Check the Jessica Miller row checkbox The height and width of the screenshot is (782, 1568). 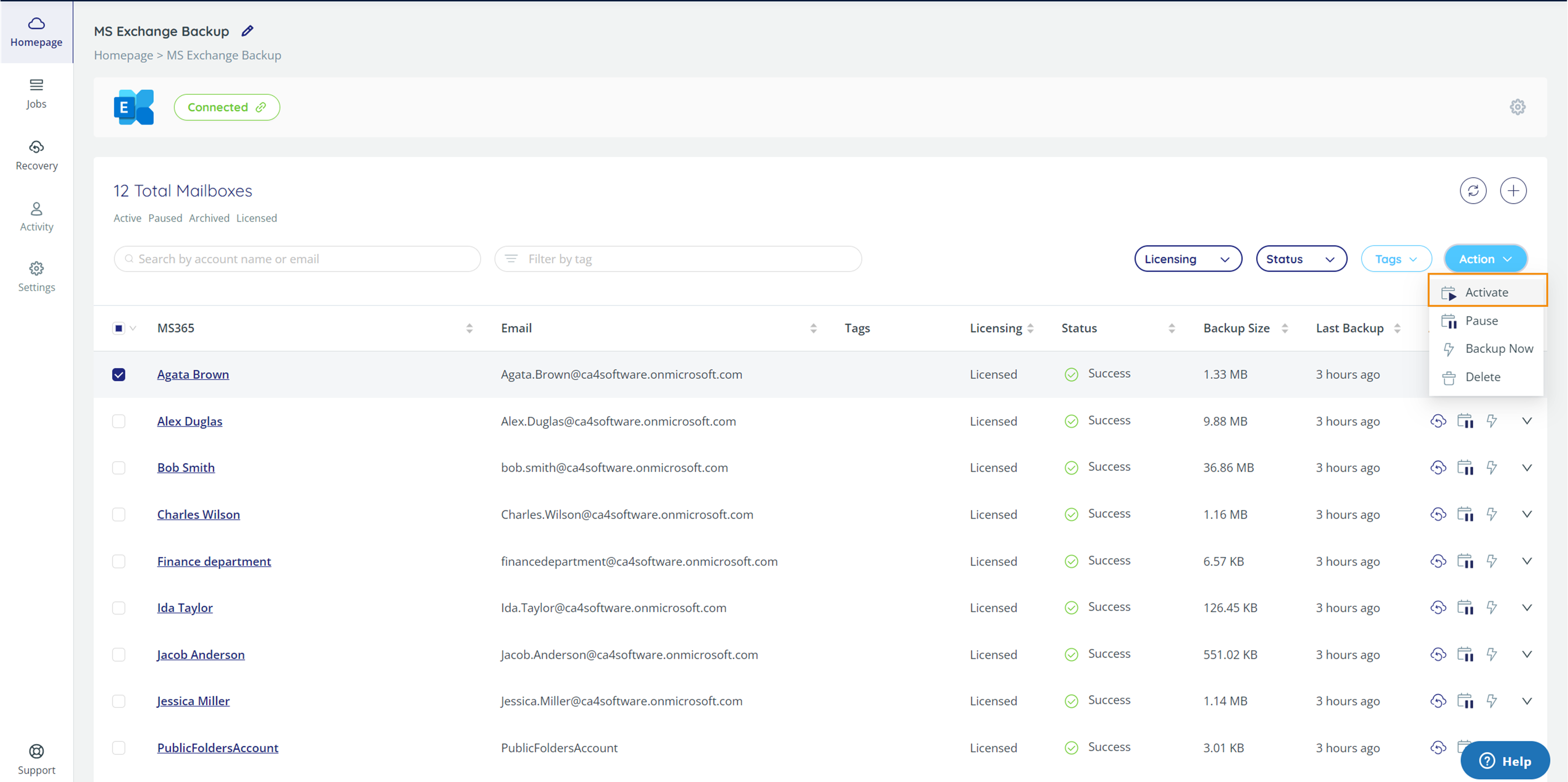pos(119,701)
